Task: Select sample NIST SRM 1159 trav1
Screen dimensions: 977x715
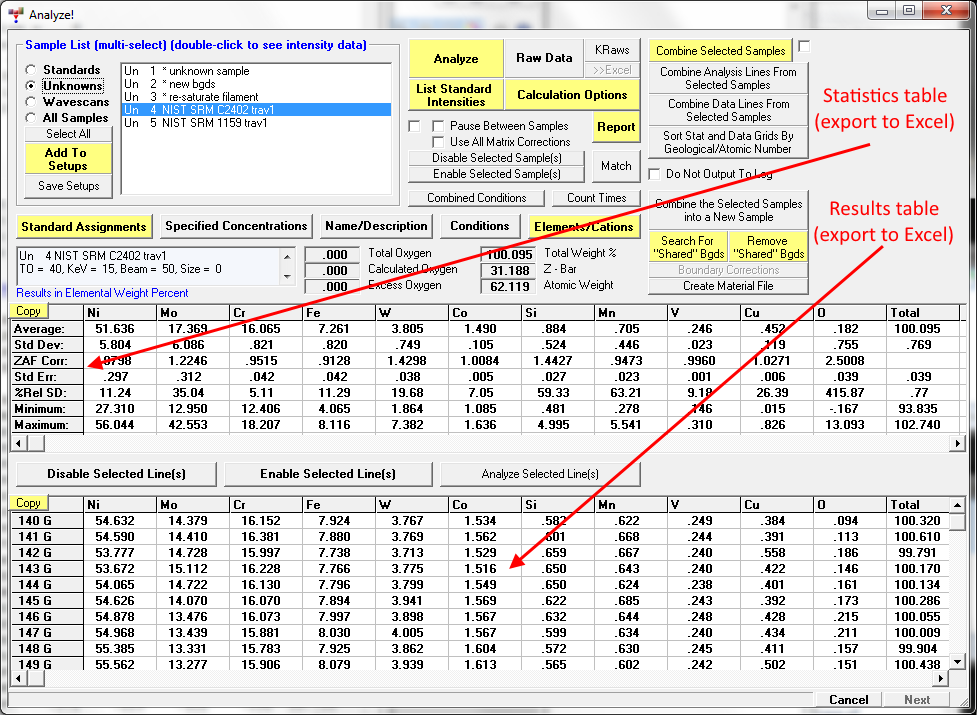Action: click(x=212, y=123)
